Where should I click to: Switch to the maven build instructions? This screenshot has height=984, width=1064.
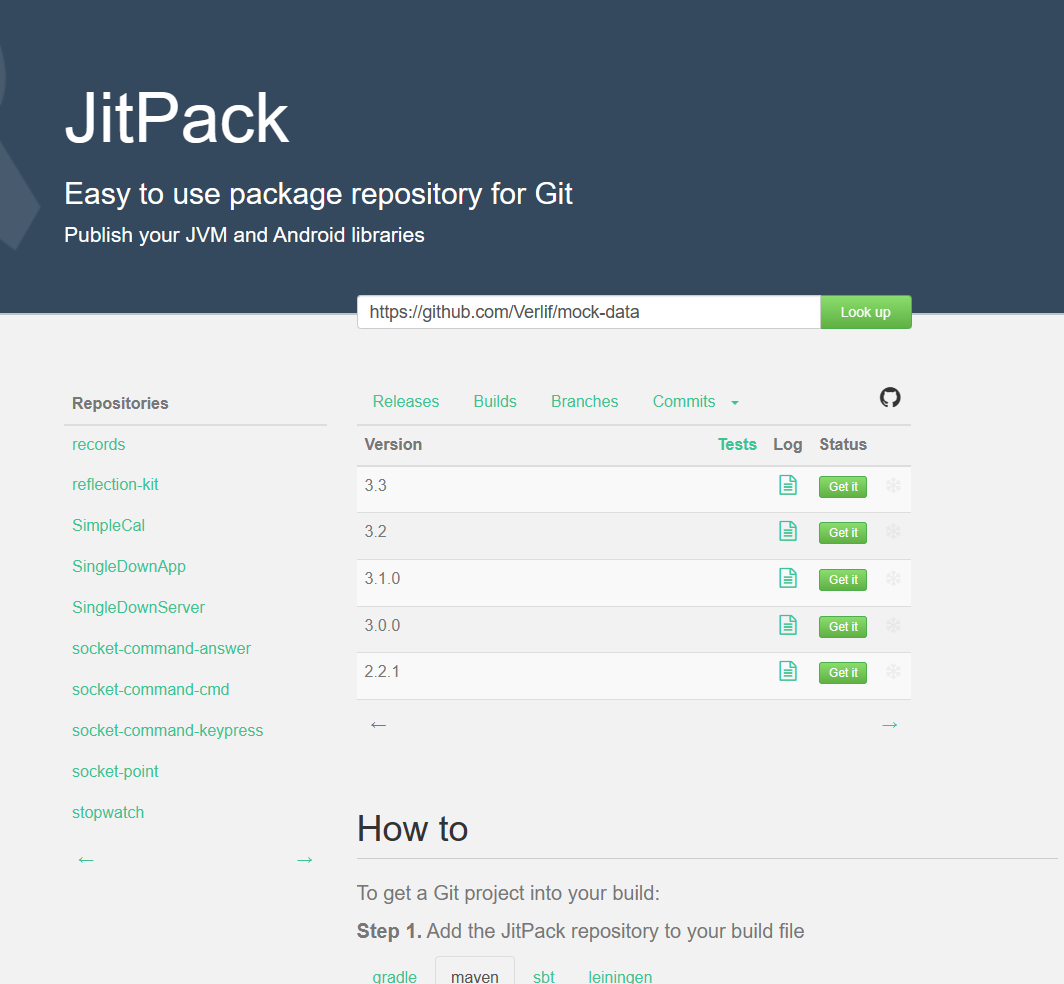click(474, 975)
